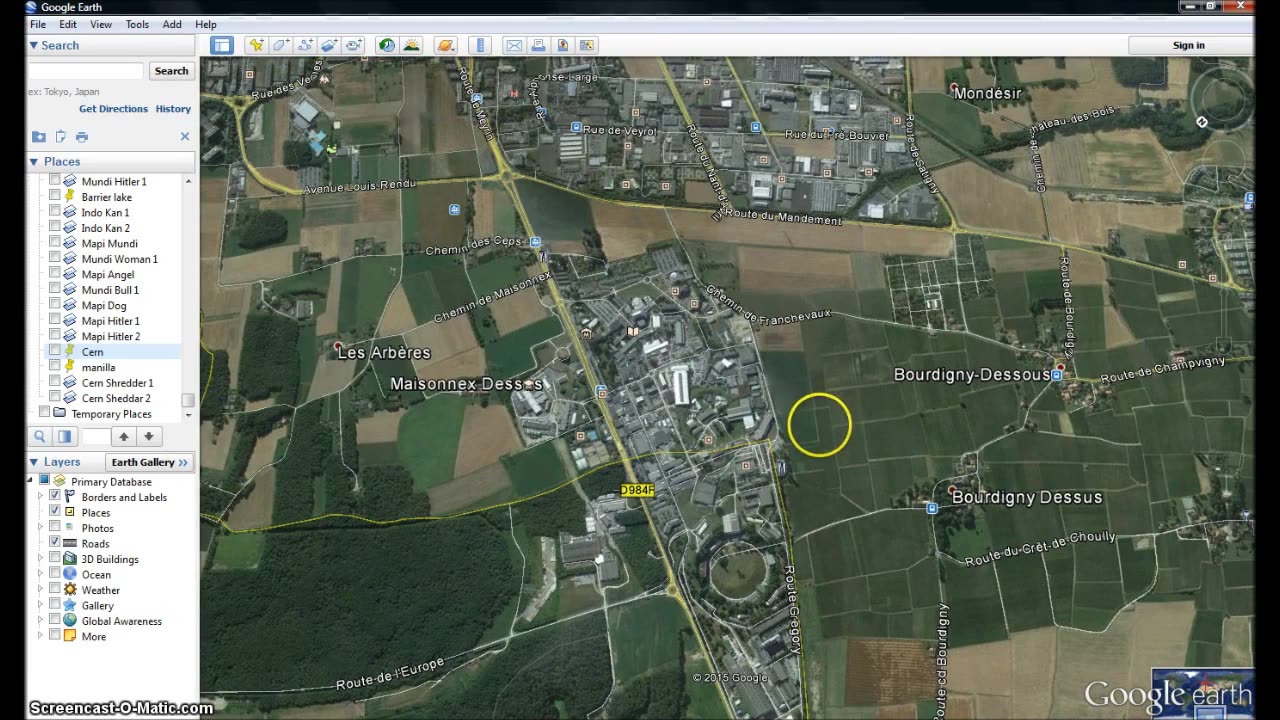
Task: Click the Cern placemark pushpin icon
Action: point(70,352)
